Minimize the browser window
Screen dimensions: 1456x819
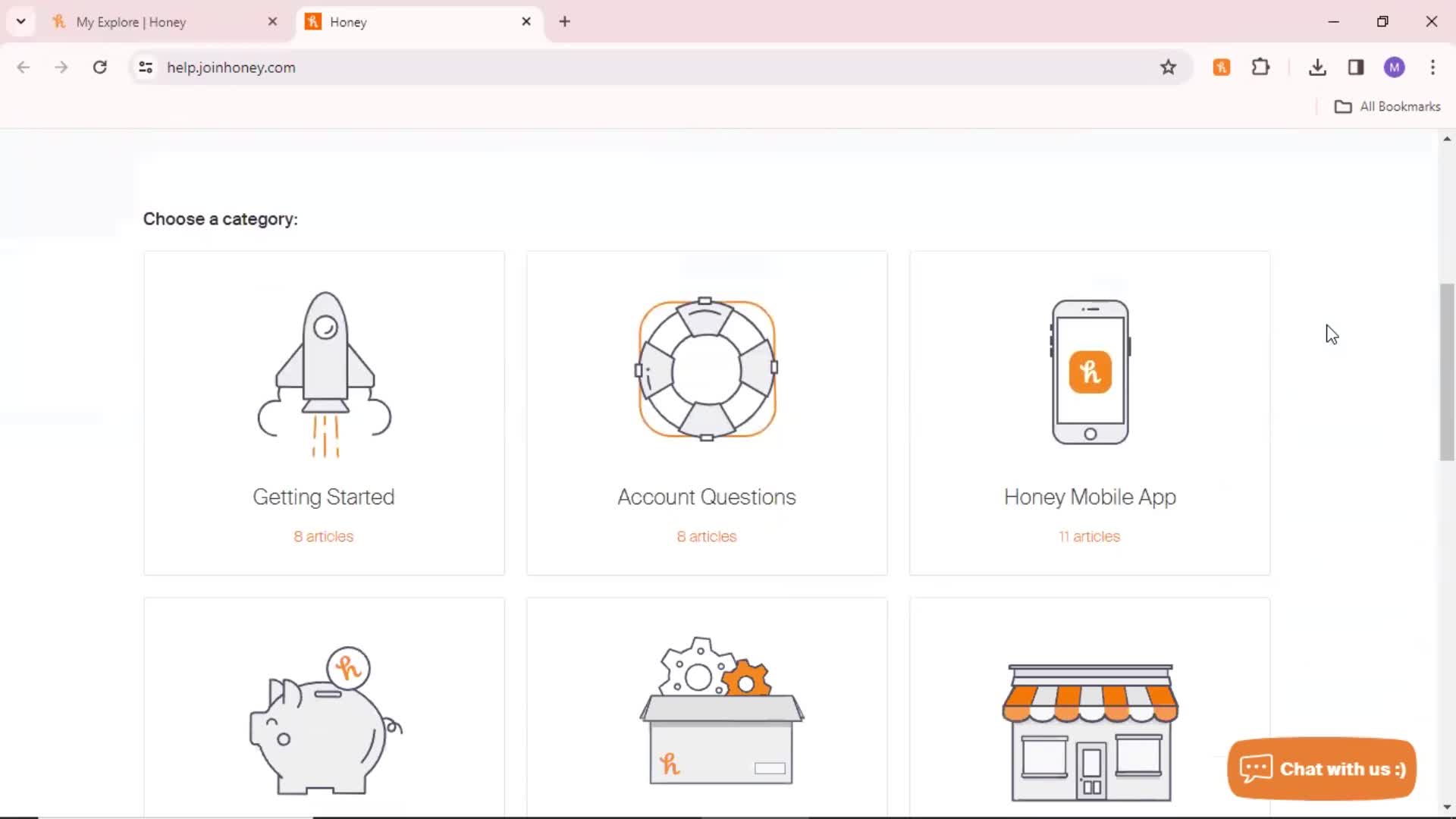[x=1334, y=22]
